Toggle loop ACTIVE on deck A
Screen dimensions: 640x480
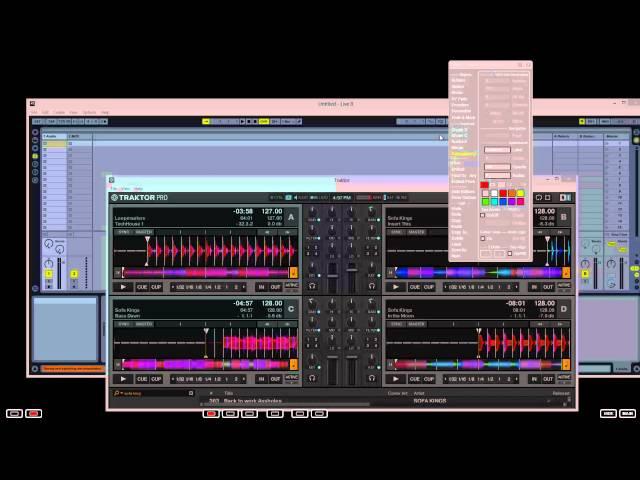pyautogui.click(x=291, y=285)
